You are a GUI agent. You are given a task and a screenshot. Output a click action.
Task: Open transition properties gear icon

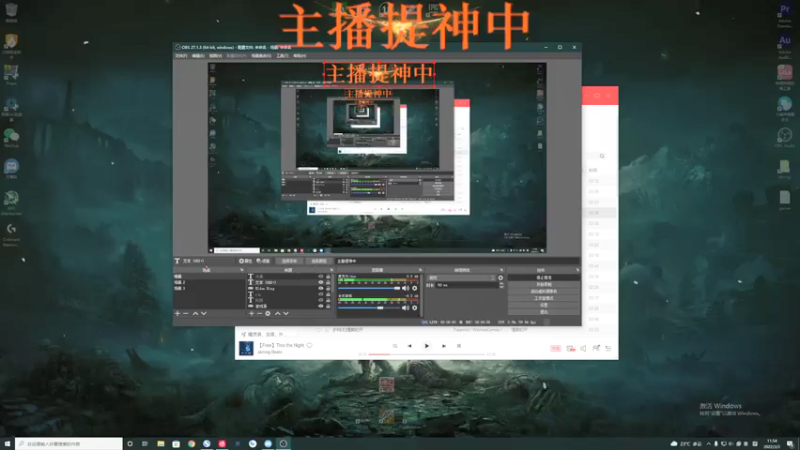coord(501,278)
